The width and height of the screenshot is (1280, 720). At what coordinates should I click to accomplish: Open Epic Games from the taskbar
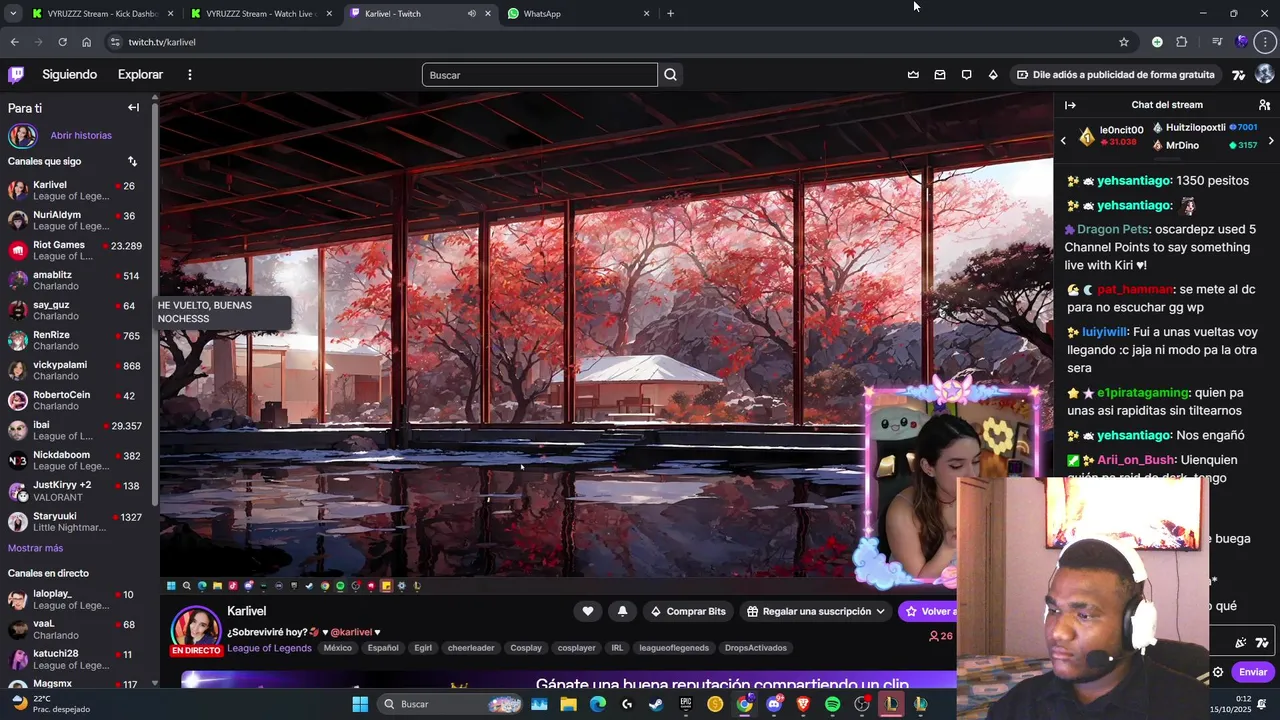tap(686, 704)
